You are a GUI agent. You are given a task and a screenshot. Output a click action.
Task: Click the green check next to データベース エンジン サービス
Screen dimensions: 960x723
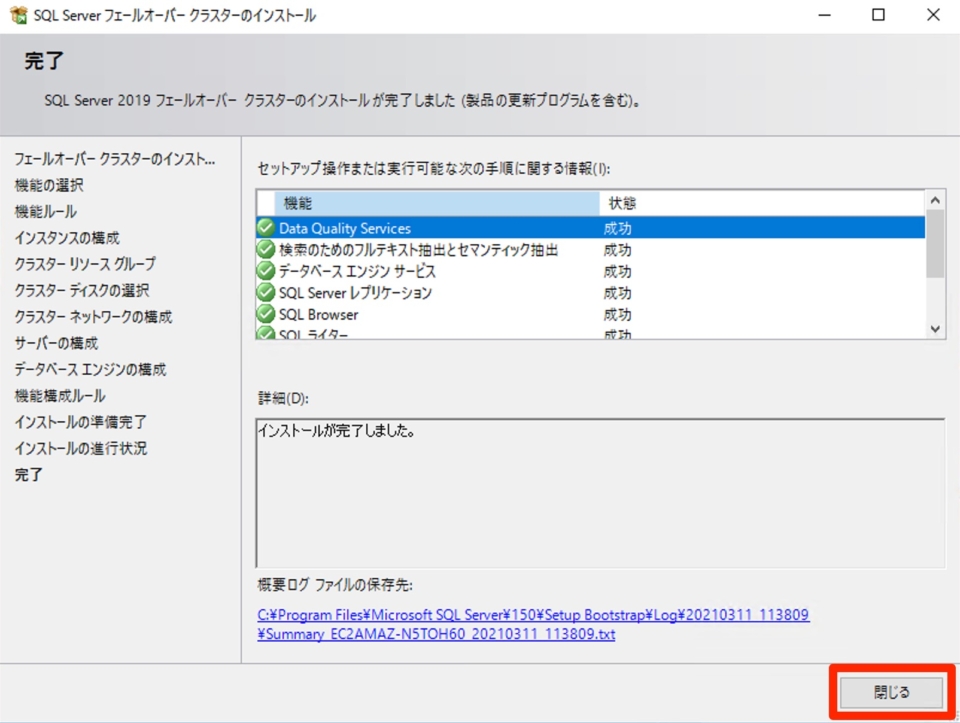tap(266, 271)
